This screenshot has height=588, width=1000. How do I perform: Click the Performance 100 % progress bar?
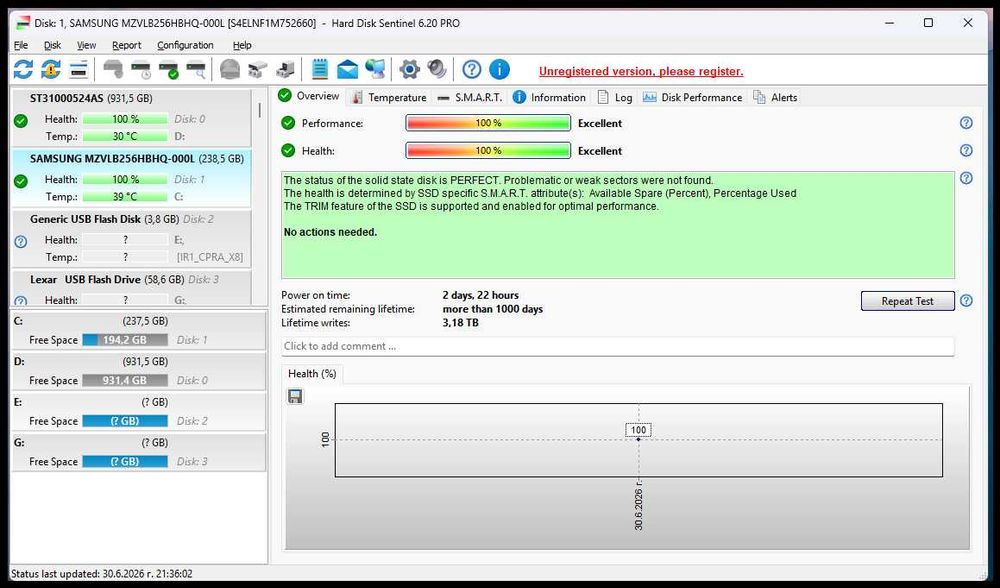[488, 123]
